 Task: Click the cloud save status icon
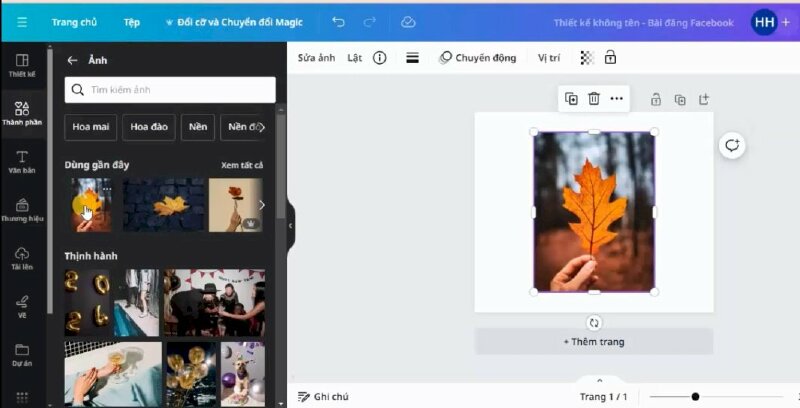click(407, 22)
